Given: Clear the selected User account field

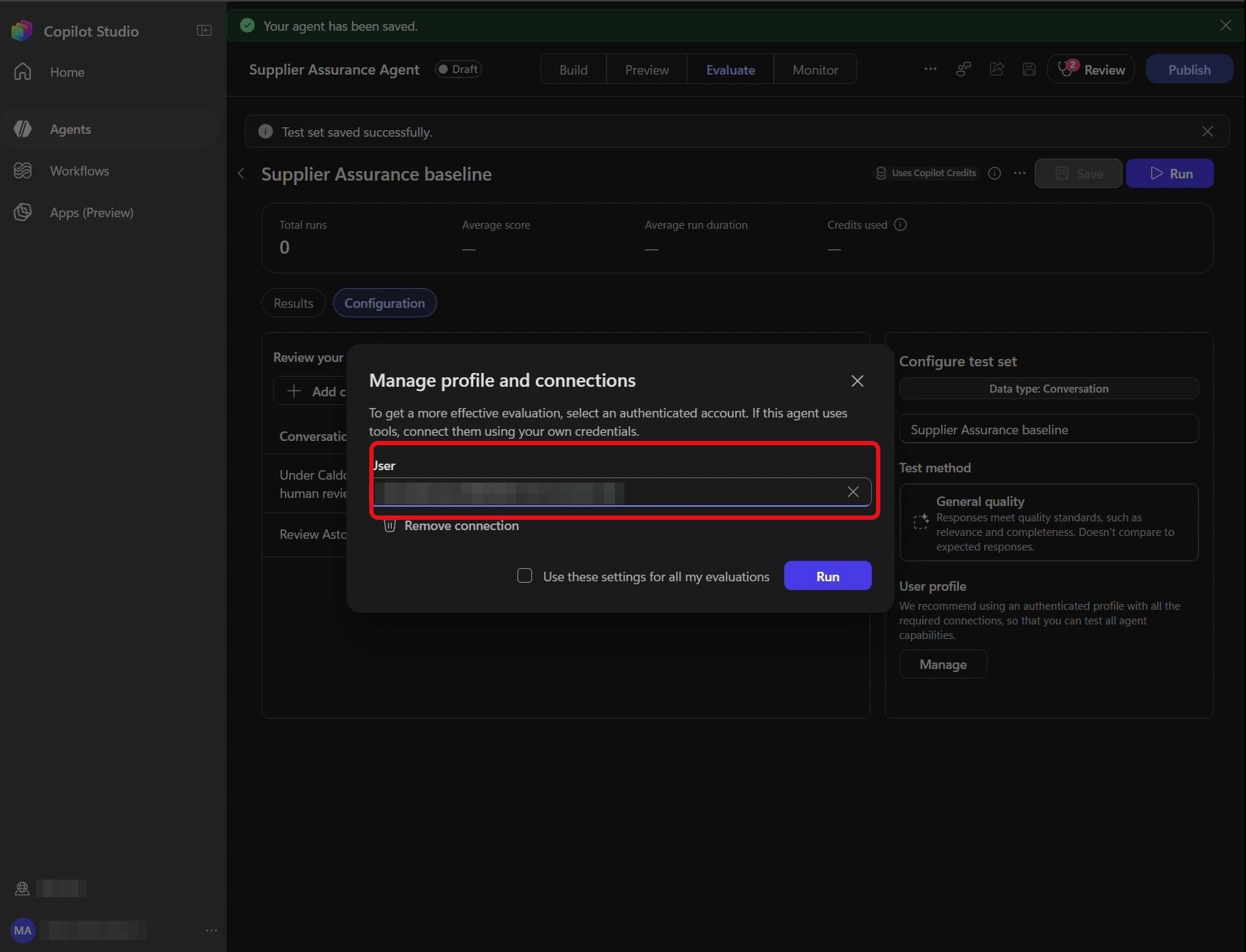Looking at the screenshot, I should click(x=853, y=491).
